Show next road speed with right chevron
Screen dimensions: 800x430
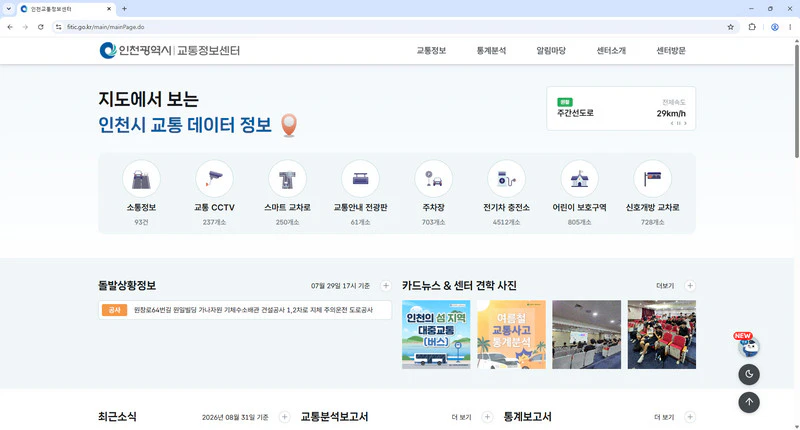tap(685, 123)
